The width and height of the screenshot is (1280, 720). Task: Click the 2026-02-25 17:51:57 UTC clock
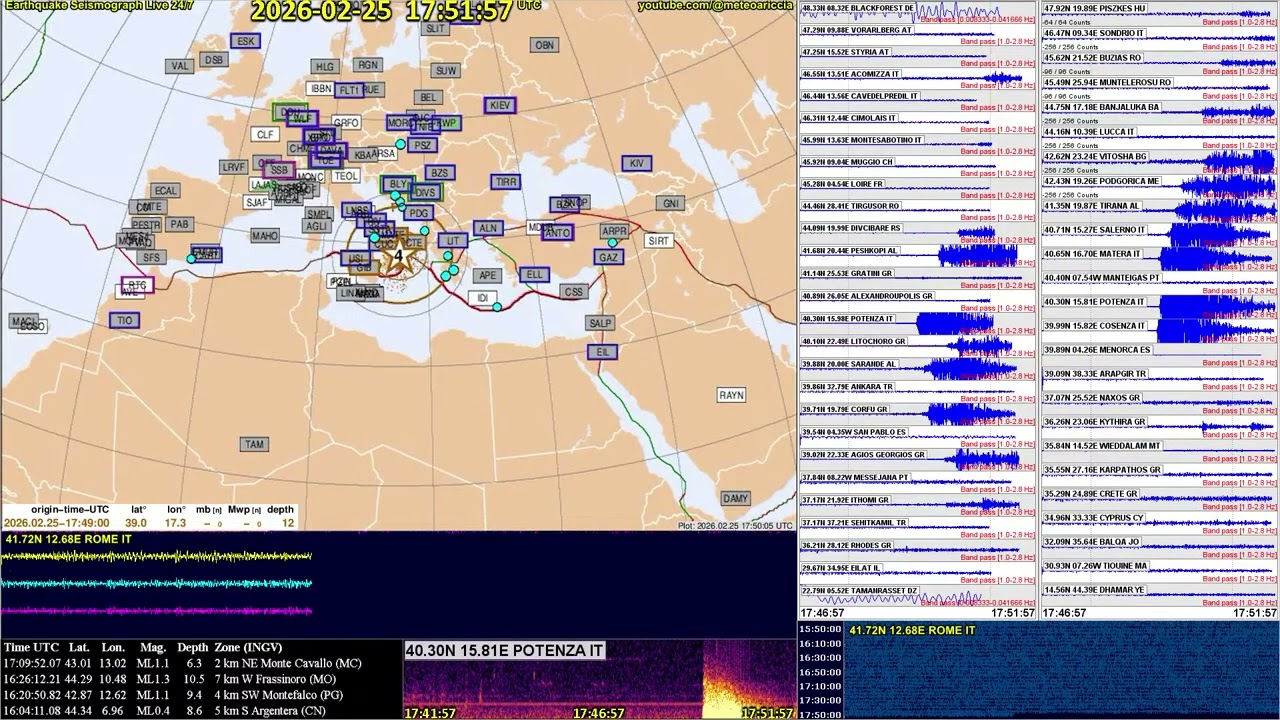395,11
